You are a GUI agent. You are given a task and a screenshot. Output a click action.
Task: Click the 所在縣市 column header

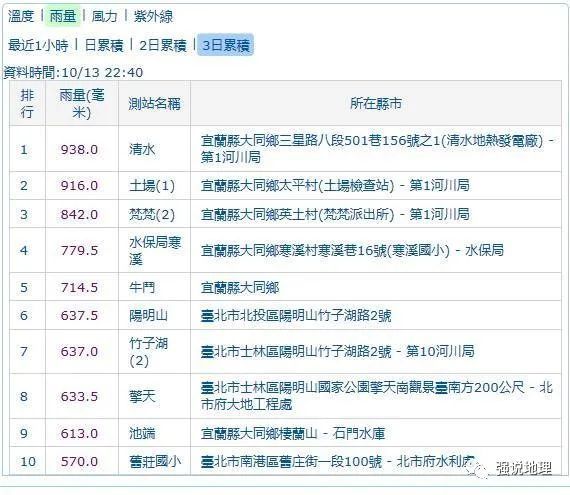tap(376, 104)
